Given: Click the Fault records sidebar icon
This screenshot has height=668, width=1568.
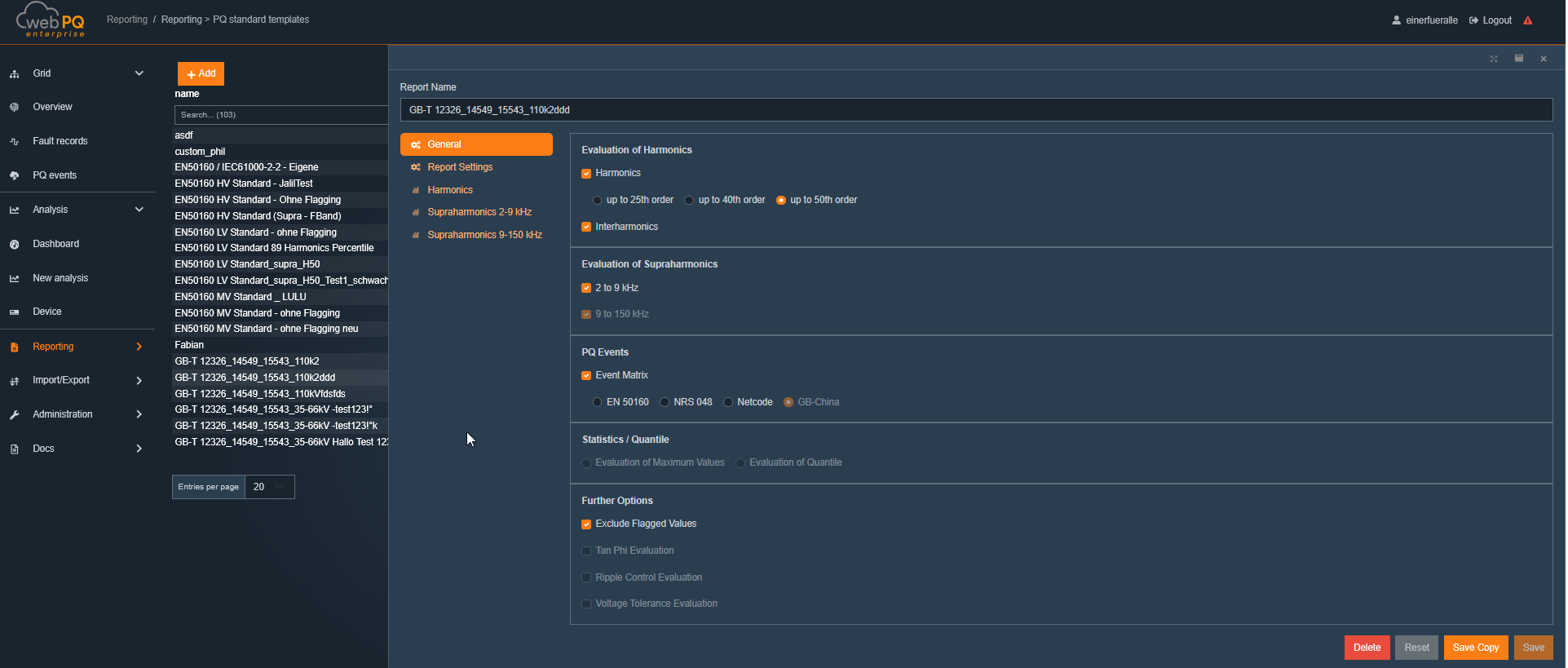Looking at the screenshot, I should point(15,141).
